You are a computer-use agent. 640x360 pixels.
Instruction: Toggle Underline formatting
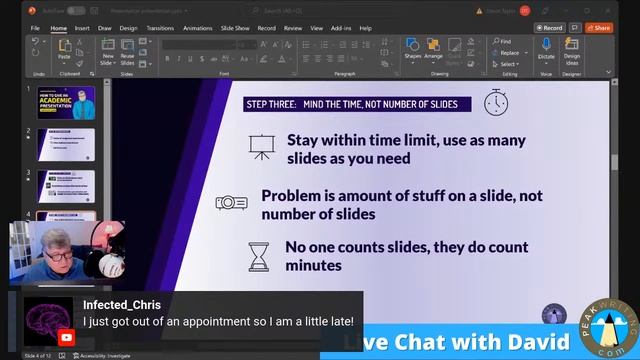[x=190, y=59]
